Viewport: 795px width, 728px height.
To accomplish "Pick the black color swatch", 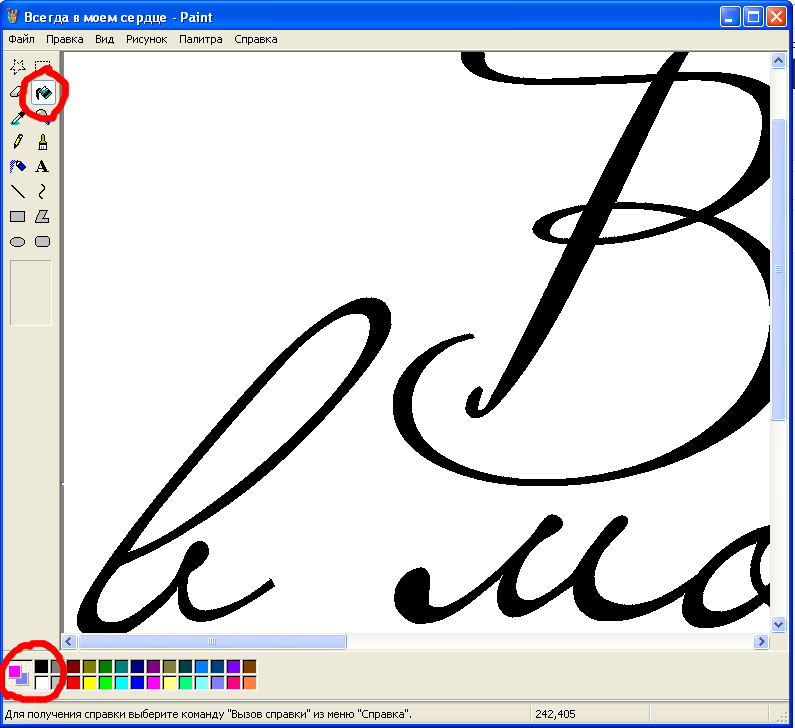I will 42,666.
